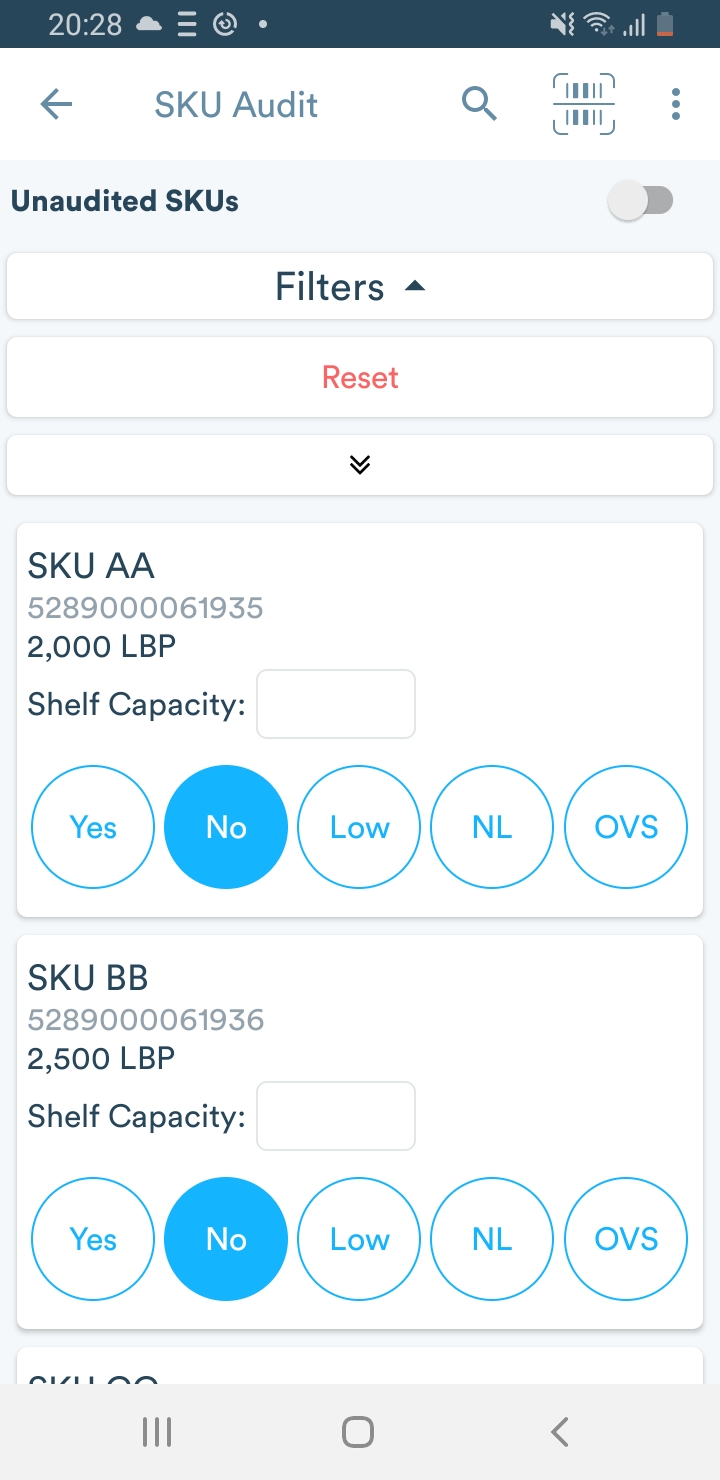The image size is (720, 1480).
Task: Select Yes for SKU BB
Action: pyautogui.click(x=93, y=1239)
